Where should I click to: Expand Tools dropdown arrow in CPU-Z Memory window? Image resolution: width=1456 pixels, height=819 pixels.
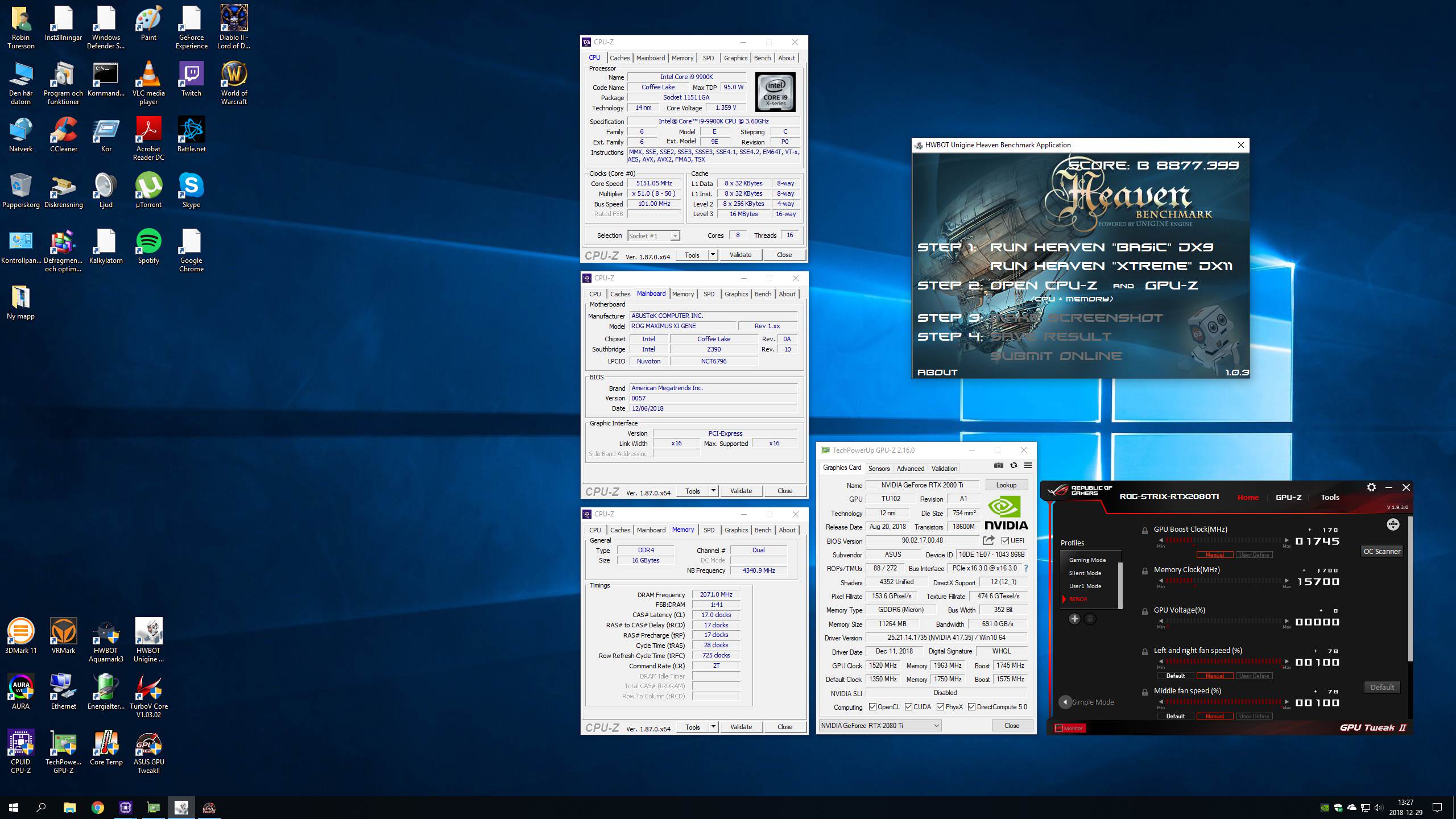coord(713,727)
